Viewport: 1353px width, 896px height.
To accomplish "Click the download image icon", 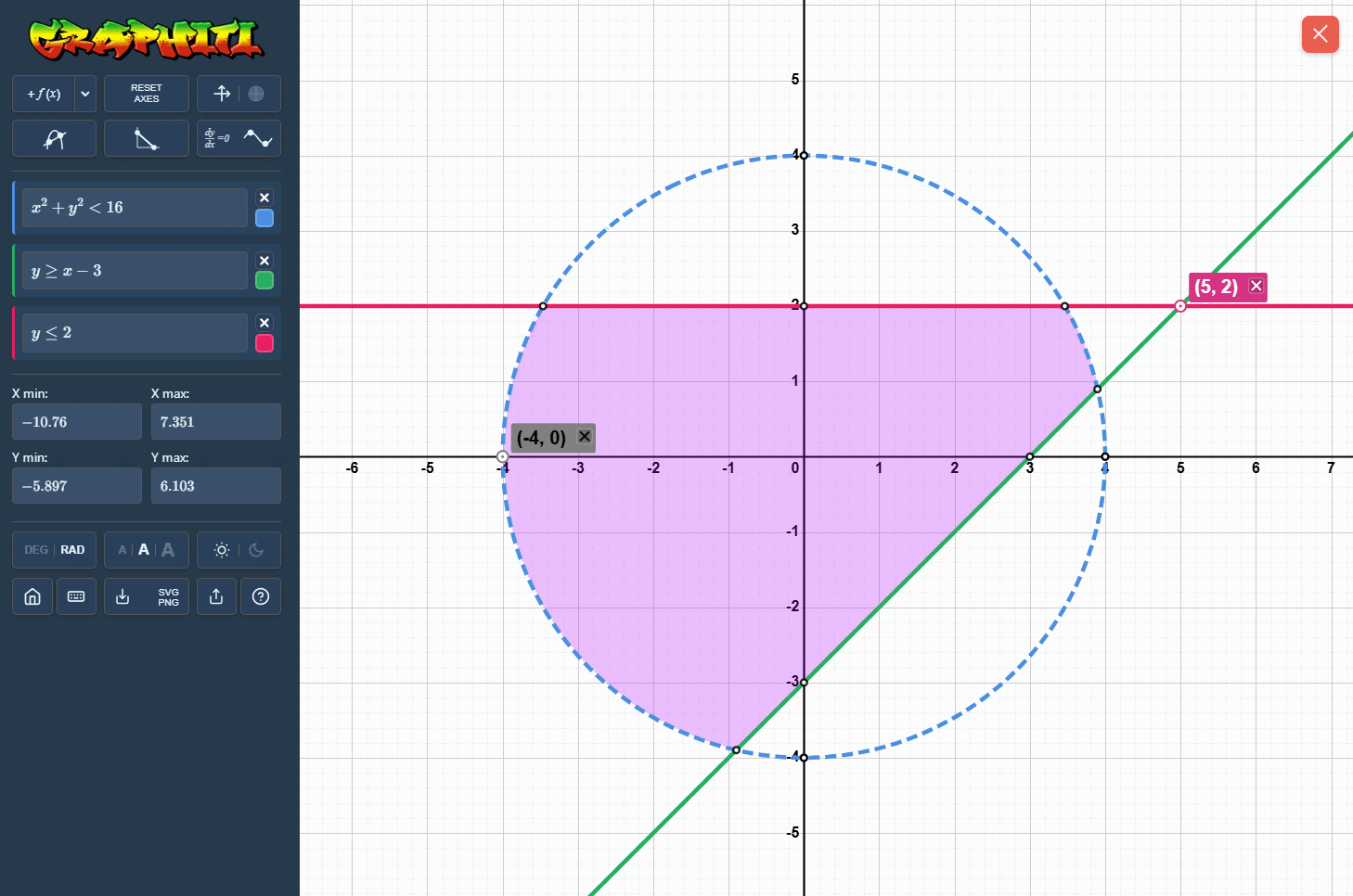I will tap(122, 596).
